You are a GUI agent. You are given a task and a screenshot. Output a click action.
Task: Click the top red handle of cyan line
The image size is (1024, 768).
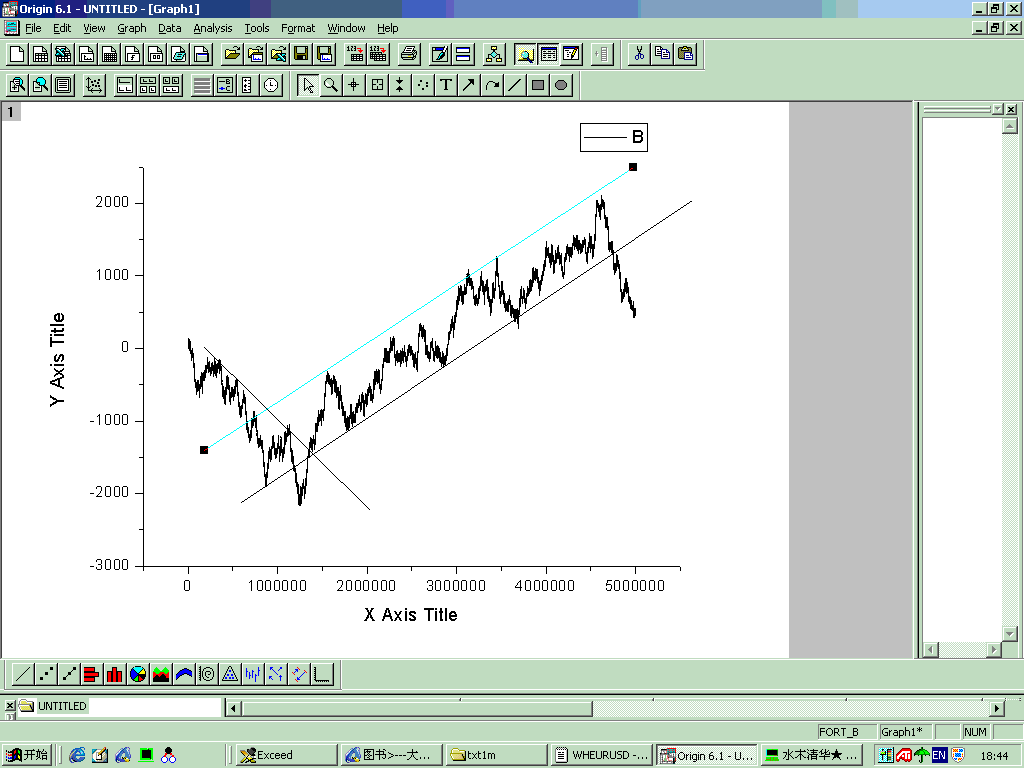[633, 167]
